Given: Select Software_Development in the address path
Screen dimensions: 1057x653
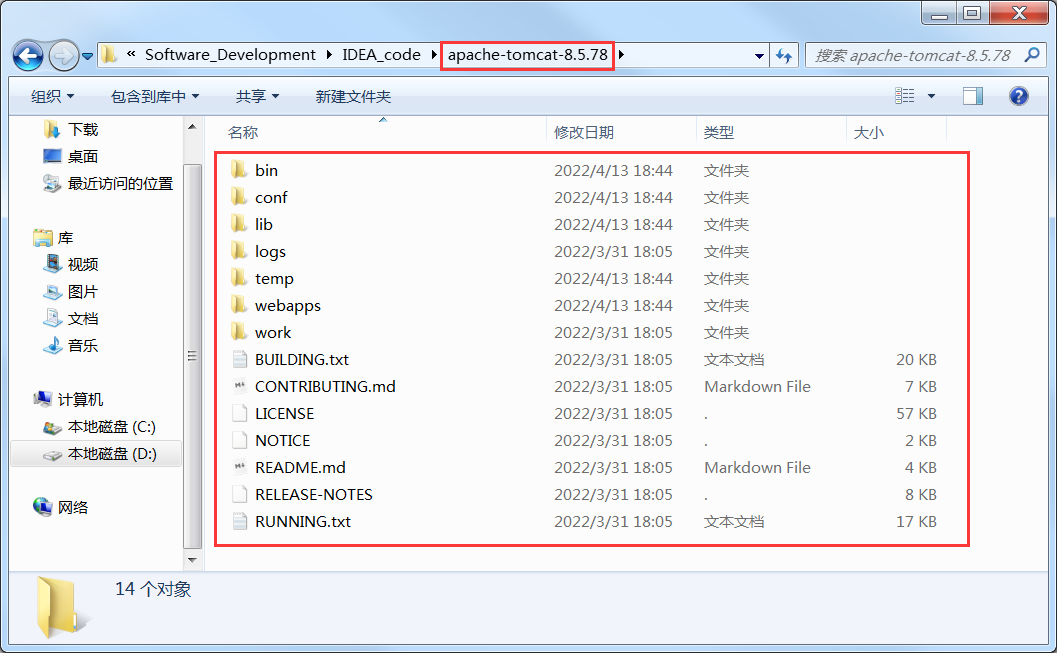Looking at the screenshot, I should coord(230,55).
